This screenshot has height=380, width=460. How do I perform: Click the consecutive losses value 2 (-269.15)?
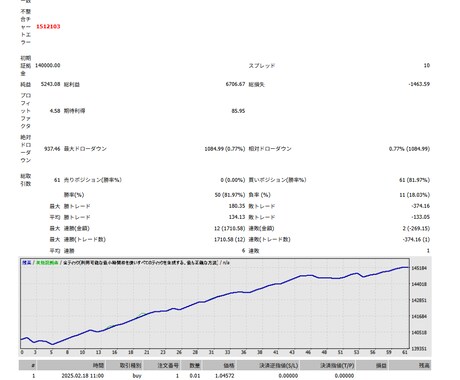[x=416, y=228]
